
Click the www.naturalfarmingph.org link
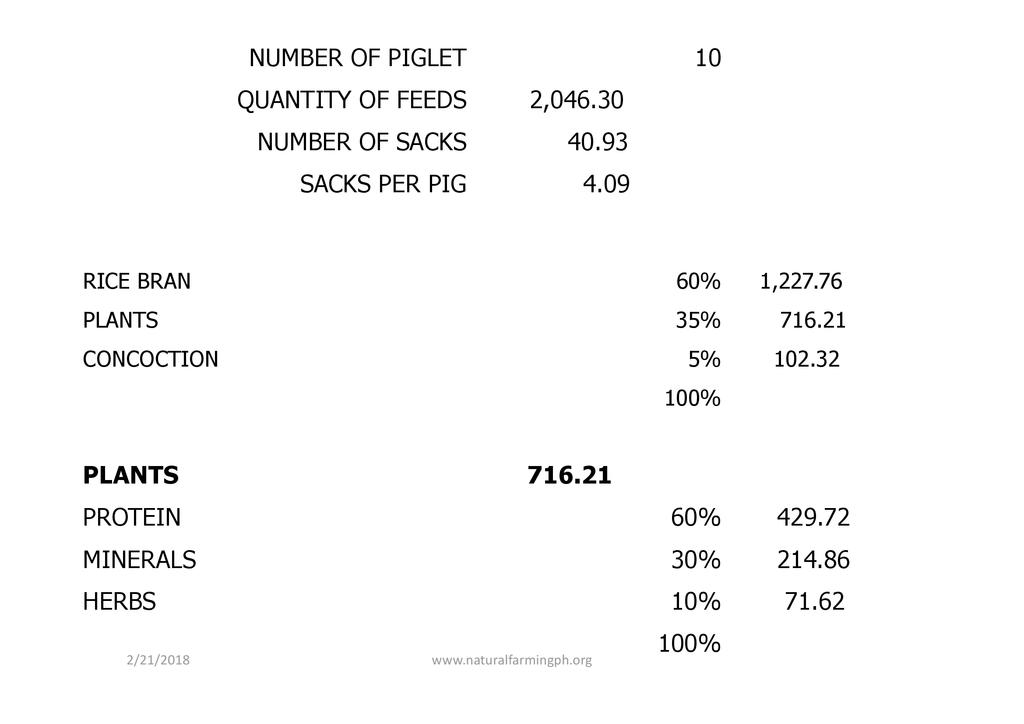(x=511, y=660)
